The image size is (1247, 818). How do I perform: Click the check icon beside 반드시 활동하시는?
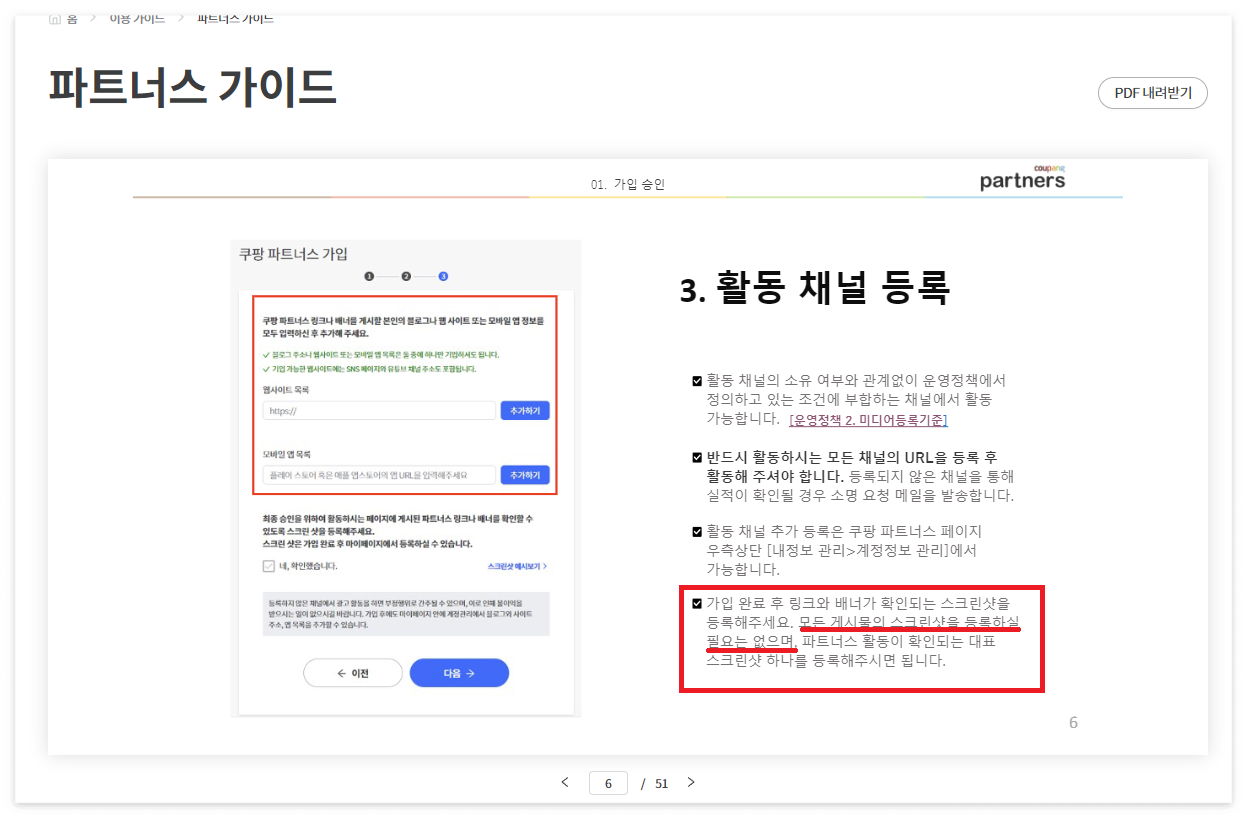[697, 457]
